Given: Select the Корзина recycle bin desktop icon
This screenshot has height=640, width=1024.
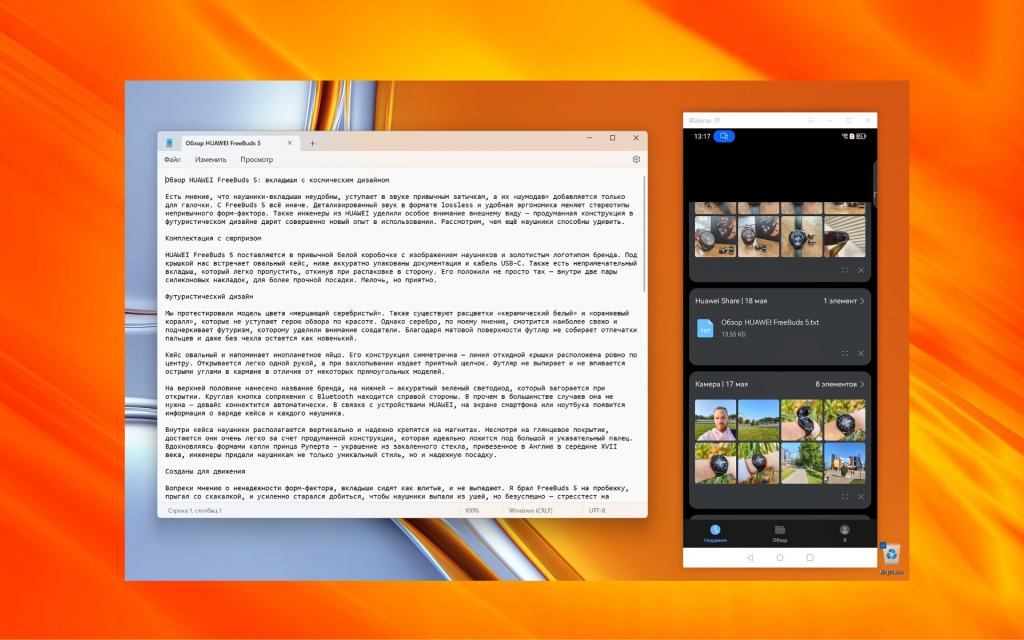Looking at the screenshot, I should 891,560.
